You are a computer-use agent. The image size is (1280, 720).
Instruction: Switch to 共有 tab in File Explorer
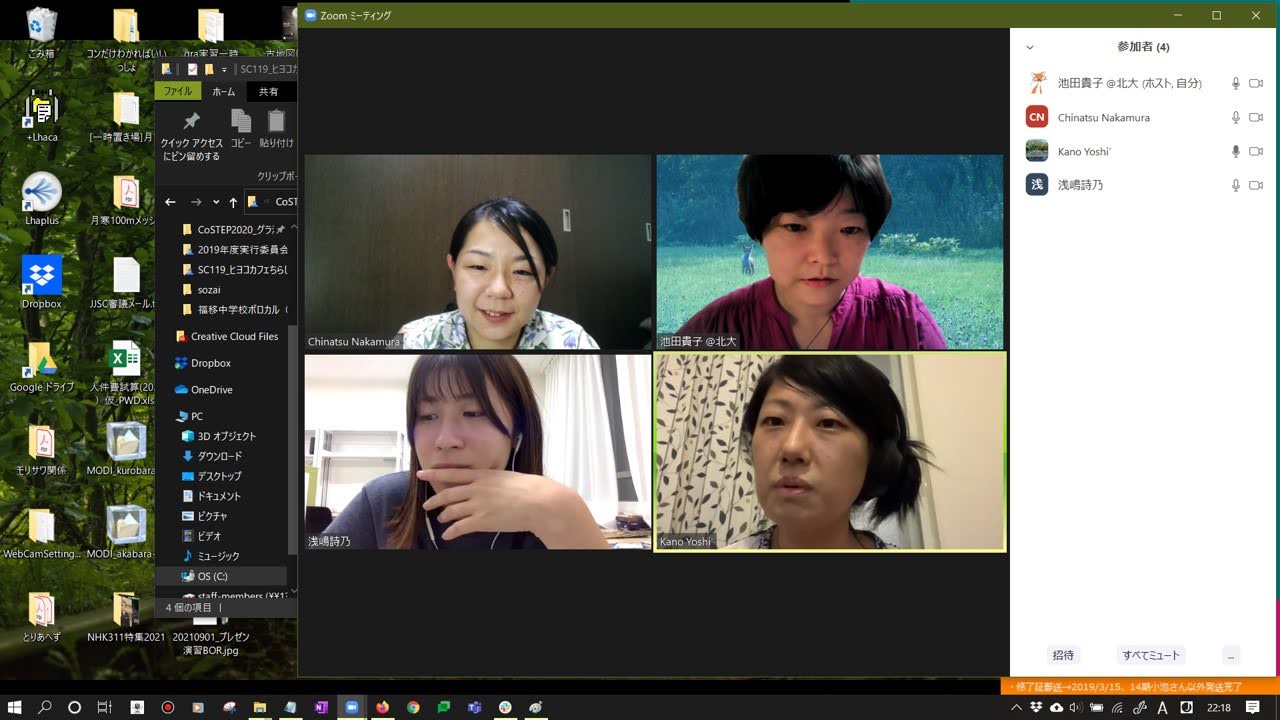(x=269, y=91)
